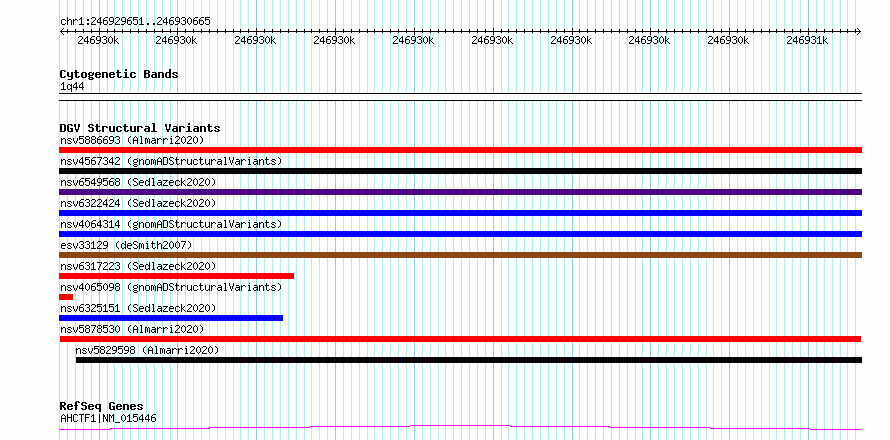Click the magenta AHCTF1 gene line

(460, 427)
